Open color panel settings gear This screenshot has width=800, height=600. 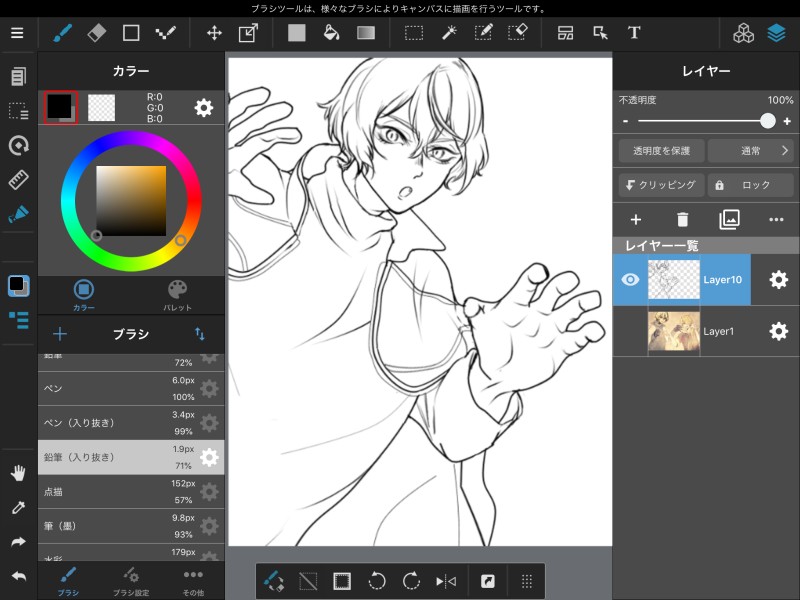coord(204,108)
